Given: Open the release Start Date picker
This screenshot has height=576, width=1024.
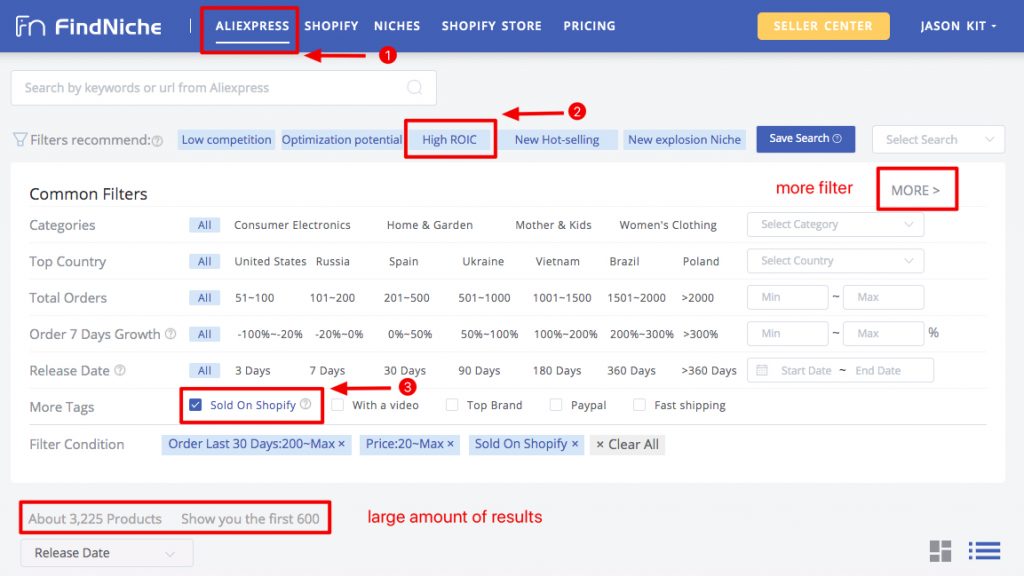Looking at the screenshot, I should [806, 370].
